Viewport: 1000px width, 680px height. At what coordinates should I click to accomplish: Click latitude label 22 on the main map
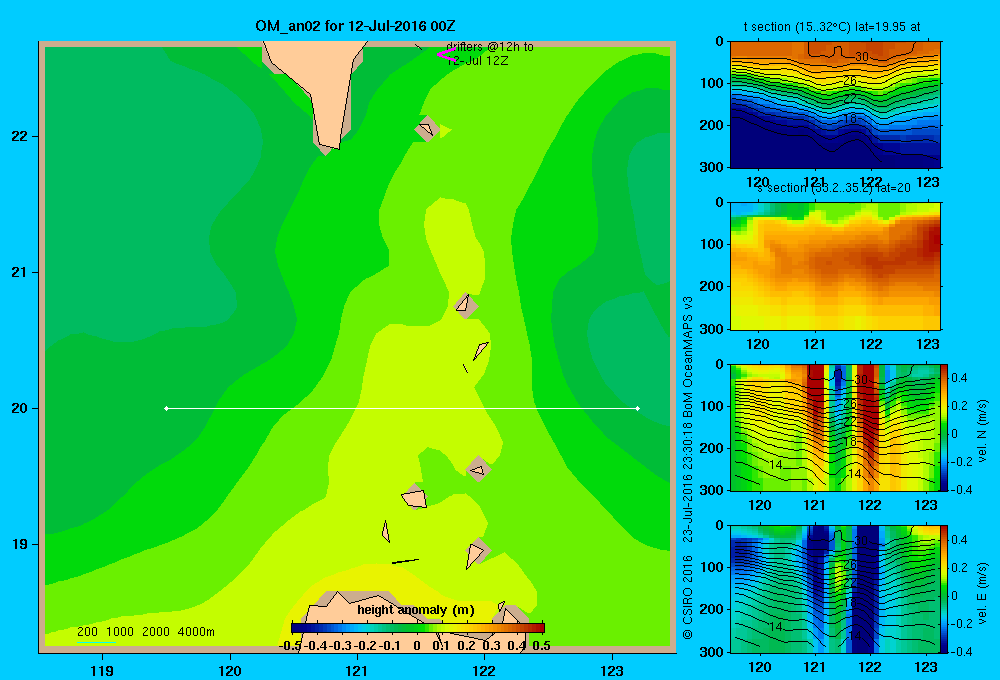point(19,137)
